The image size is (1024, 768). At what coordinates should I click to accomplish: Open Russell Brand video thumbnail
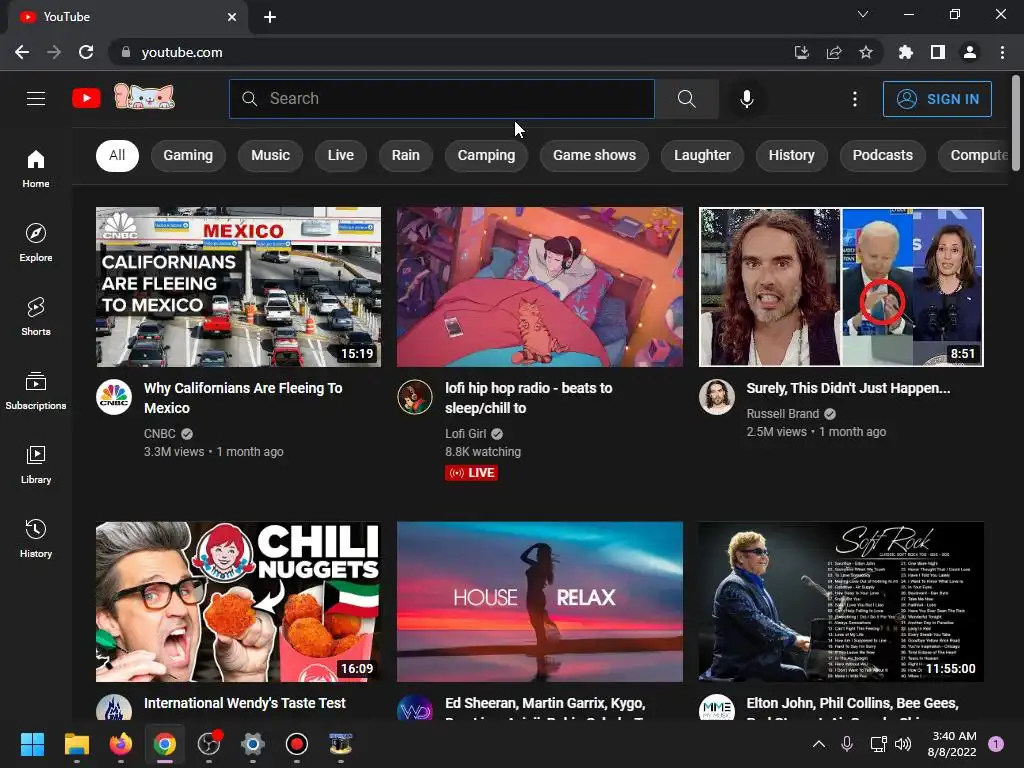point(841,287)
